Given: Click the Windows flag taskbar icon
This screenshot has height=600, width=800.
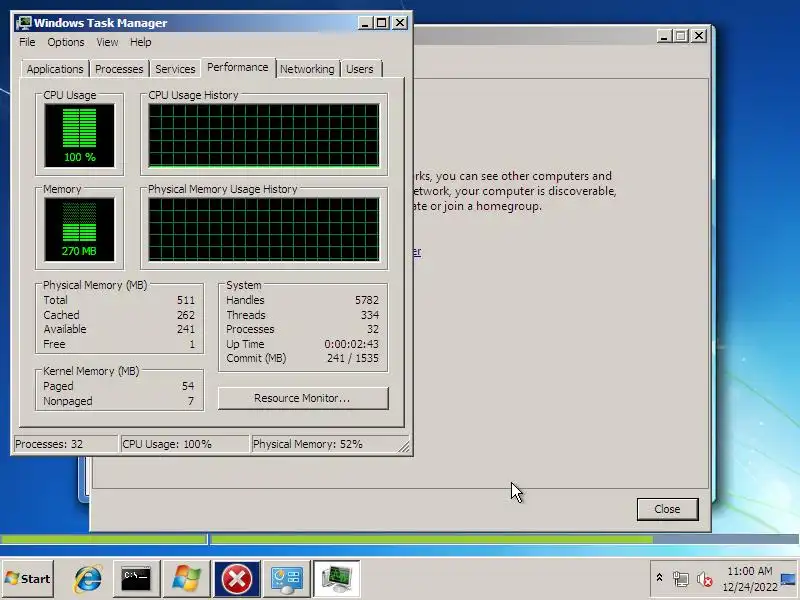Looking at the screenshot, I should [186, 579].
